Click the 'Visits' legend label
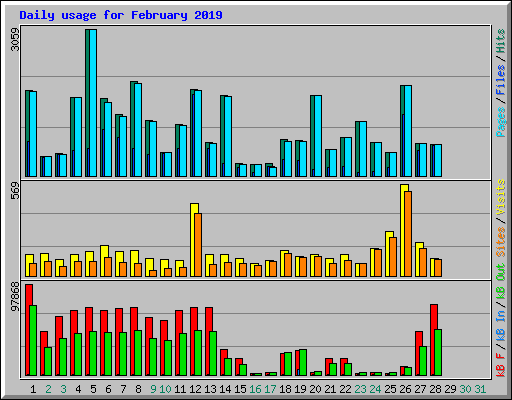This screenshot has width=512, height=400. click(501, 198)
